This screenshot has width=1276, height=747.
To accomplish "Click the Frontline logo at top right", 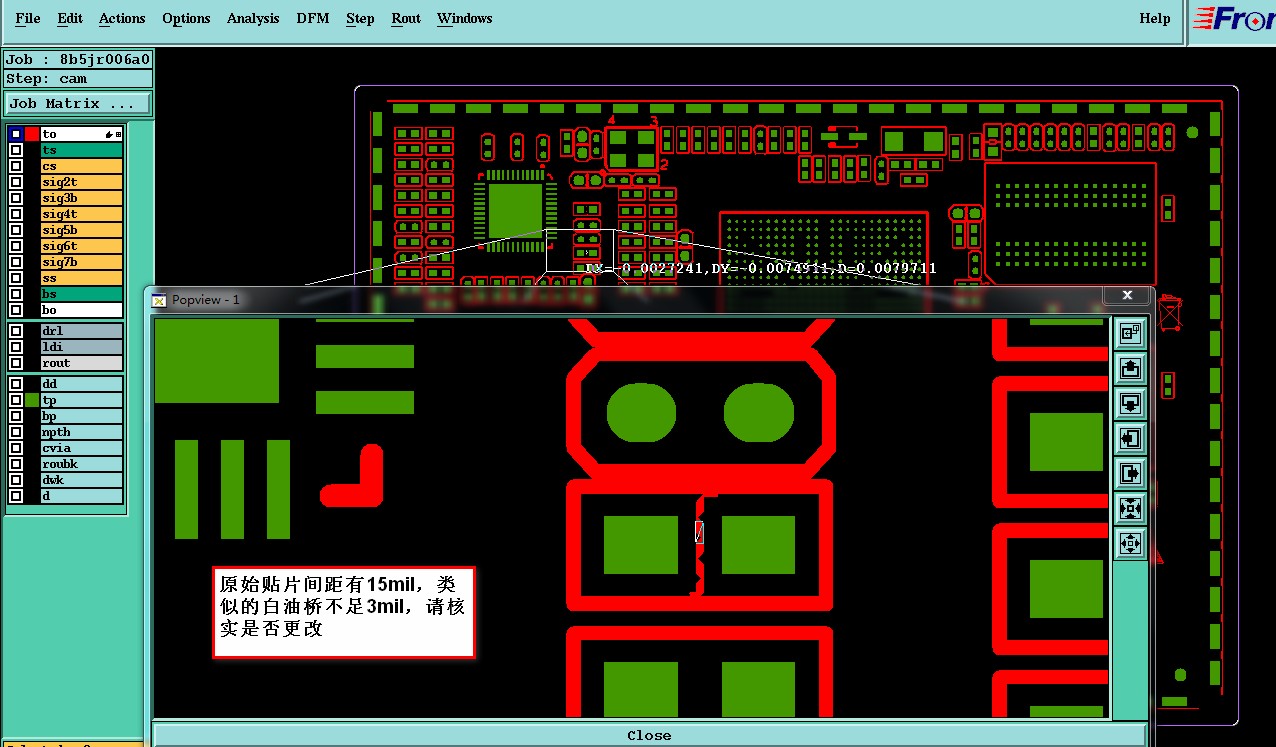I will click(1233, 20).
